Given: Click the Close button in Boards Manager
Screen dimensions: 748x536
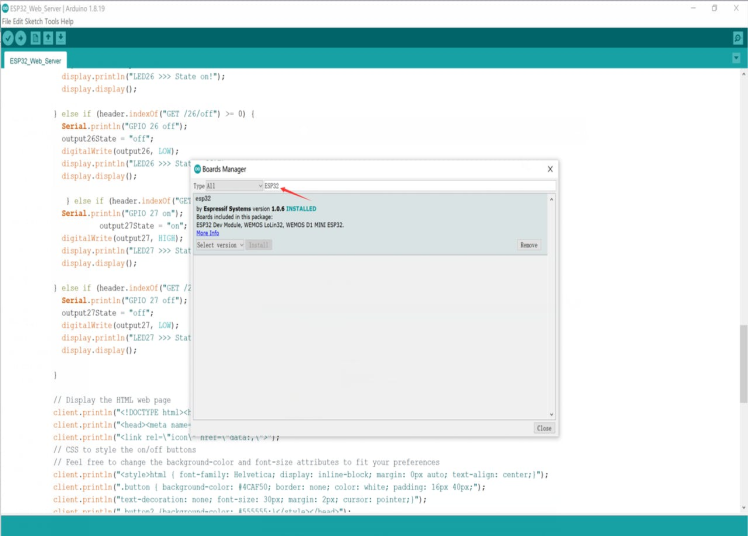Looking at the screenshot, I should point(543,427).
